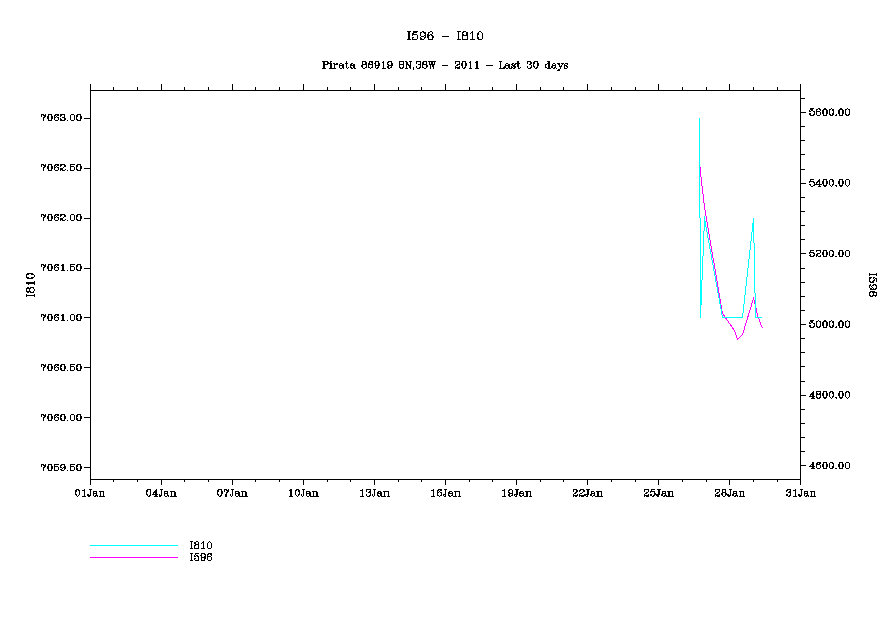Click the 7061.00 tick on left axis
Viewport: 891px width, 630px height.
[61, 318]
